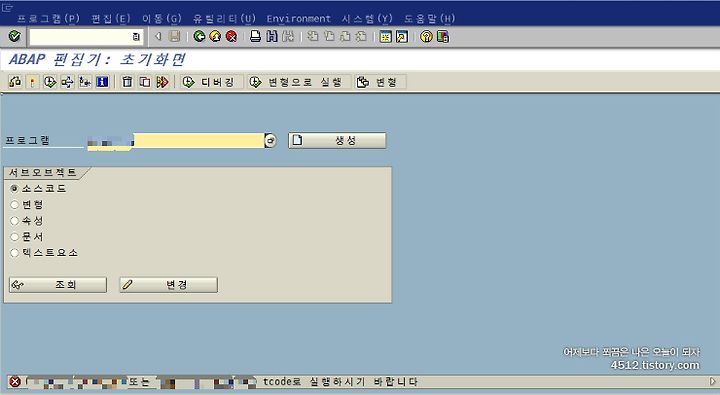
Task: Select the 변형 radio button
Action: pos(14,205)
